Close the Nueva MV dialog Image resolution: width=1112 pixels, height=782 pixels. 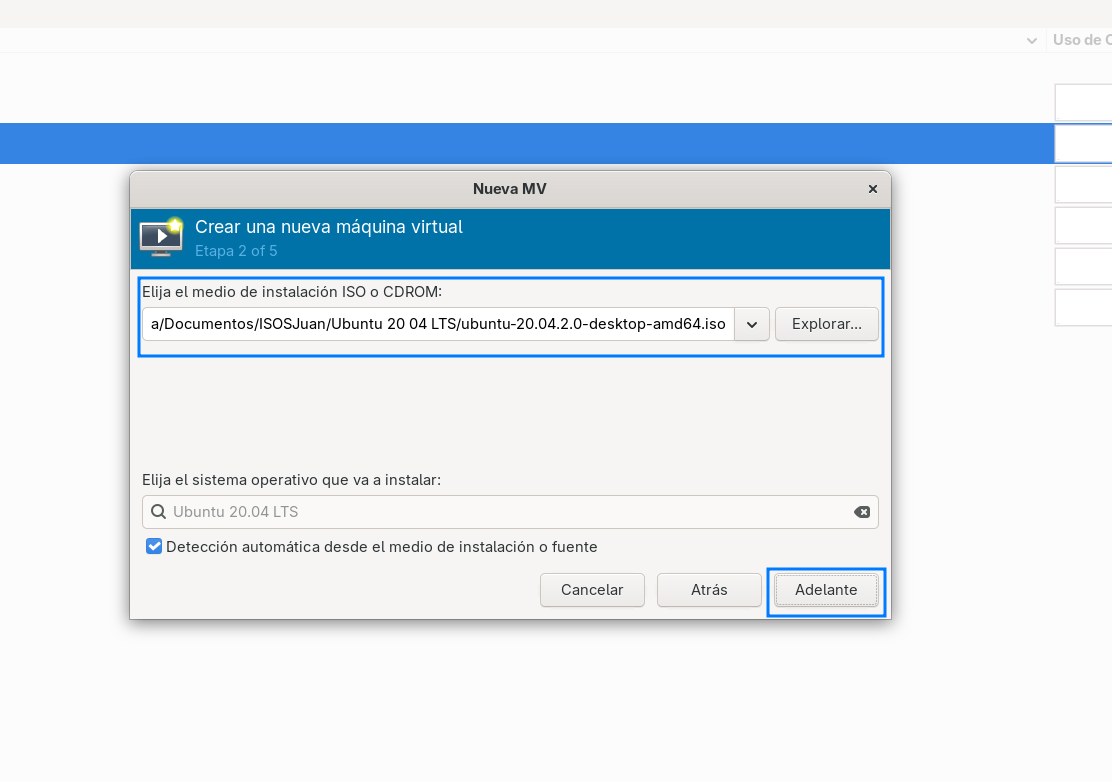tap(873, 189)
